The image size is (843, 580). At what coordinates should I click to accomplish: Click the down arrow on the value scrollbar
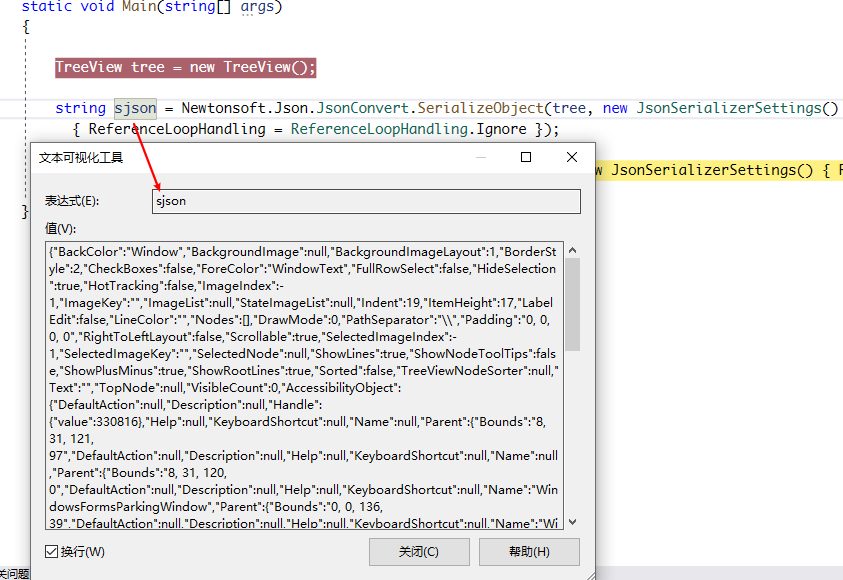pyautogui.click(x=573, y=521)
